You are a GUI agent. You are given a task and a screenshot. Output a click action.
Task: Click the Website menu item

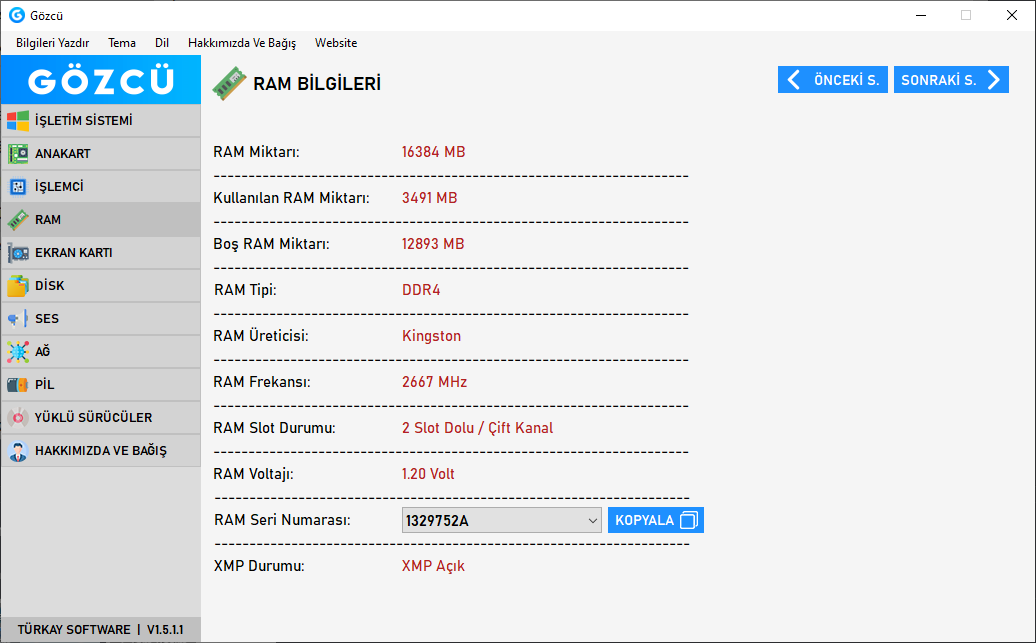336,43
